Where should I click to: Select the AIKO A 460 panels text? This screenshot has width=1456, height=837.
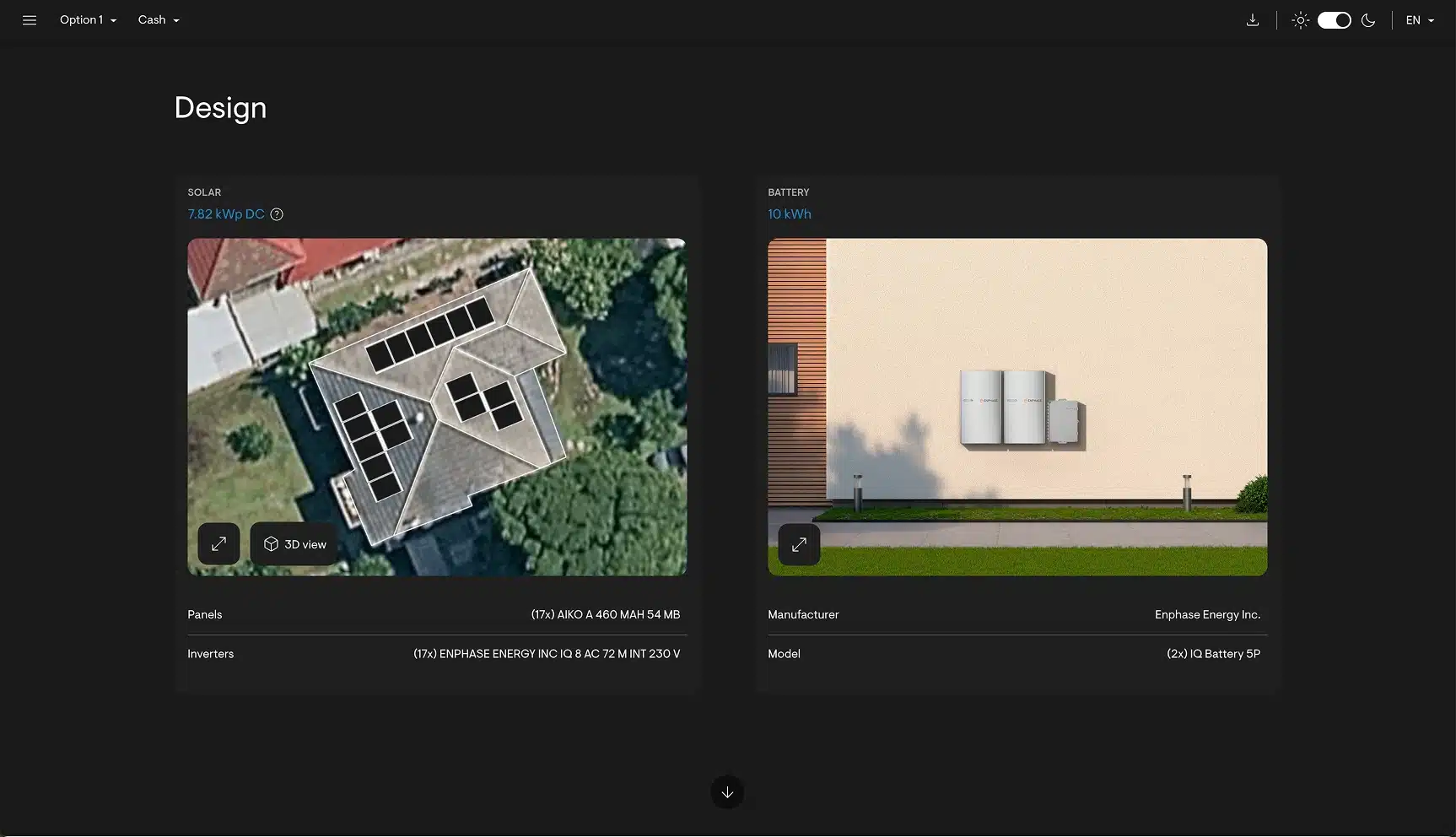click(x=605, y=614)
